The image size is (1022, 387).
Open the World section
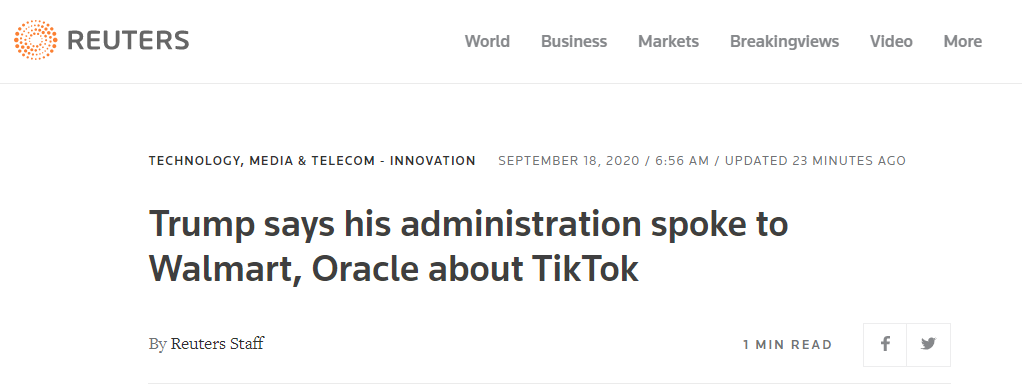click(487, 42)
